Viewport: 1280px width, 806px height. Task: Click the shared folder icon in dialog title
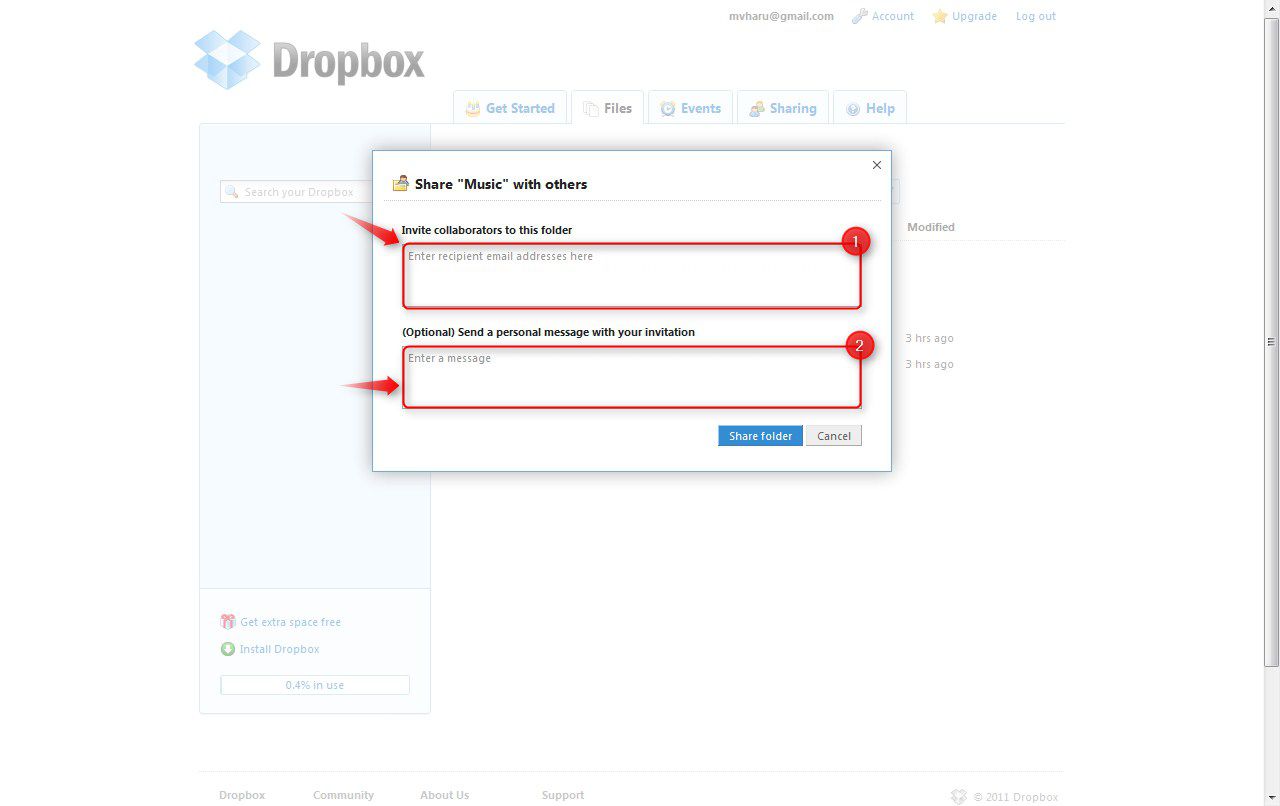click(x=401, y=183)
